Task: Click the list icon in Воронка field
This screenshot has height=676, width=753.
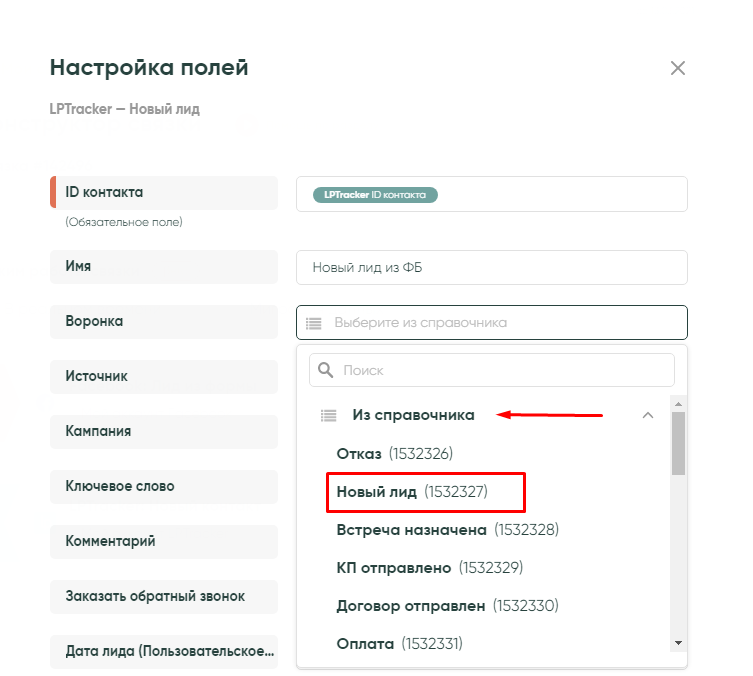Action: (314, 323)
